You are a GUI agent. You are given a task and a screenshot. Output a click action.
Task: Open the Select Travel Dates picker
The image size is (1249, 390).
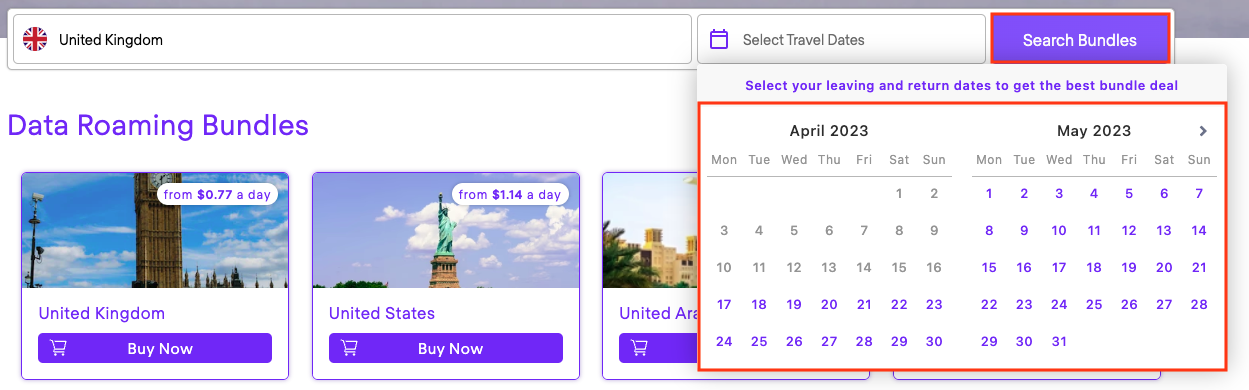(841, 40)
